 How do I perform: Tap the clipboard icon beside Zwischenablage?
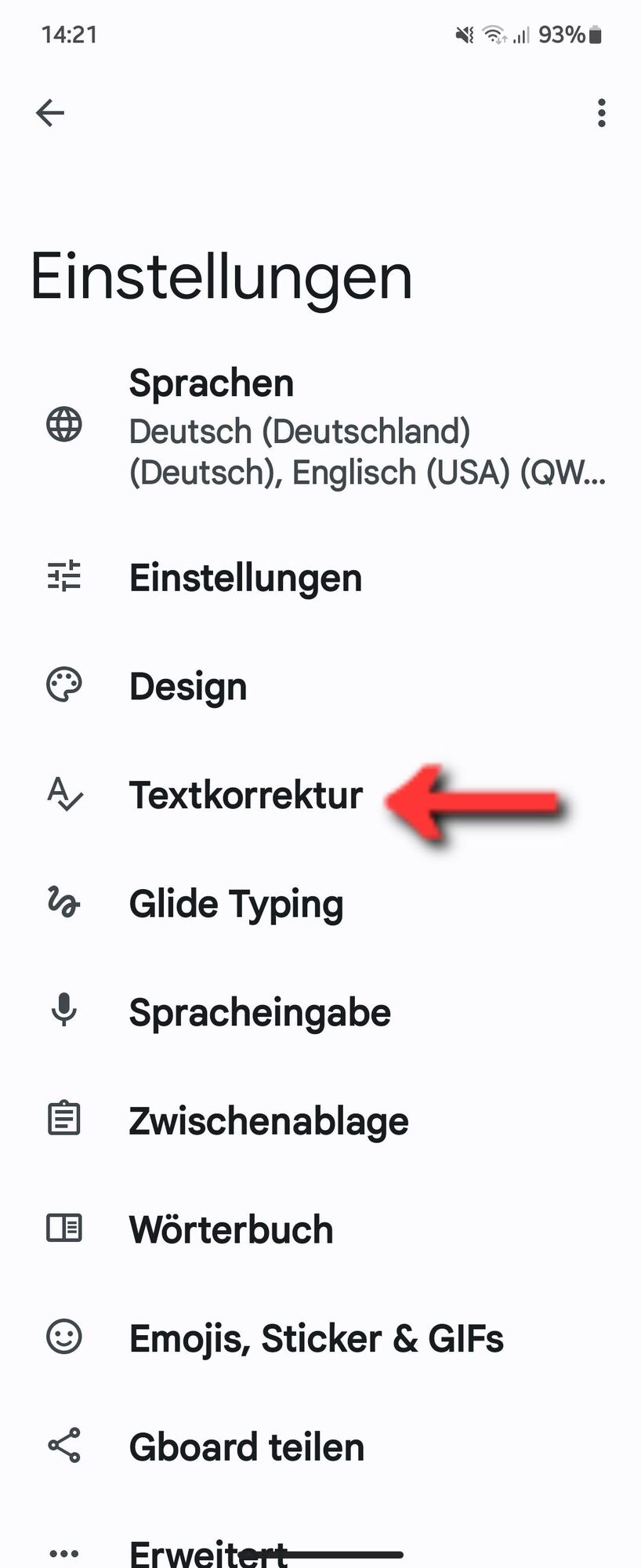(63, 1118)
